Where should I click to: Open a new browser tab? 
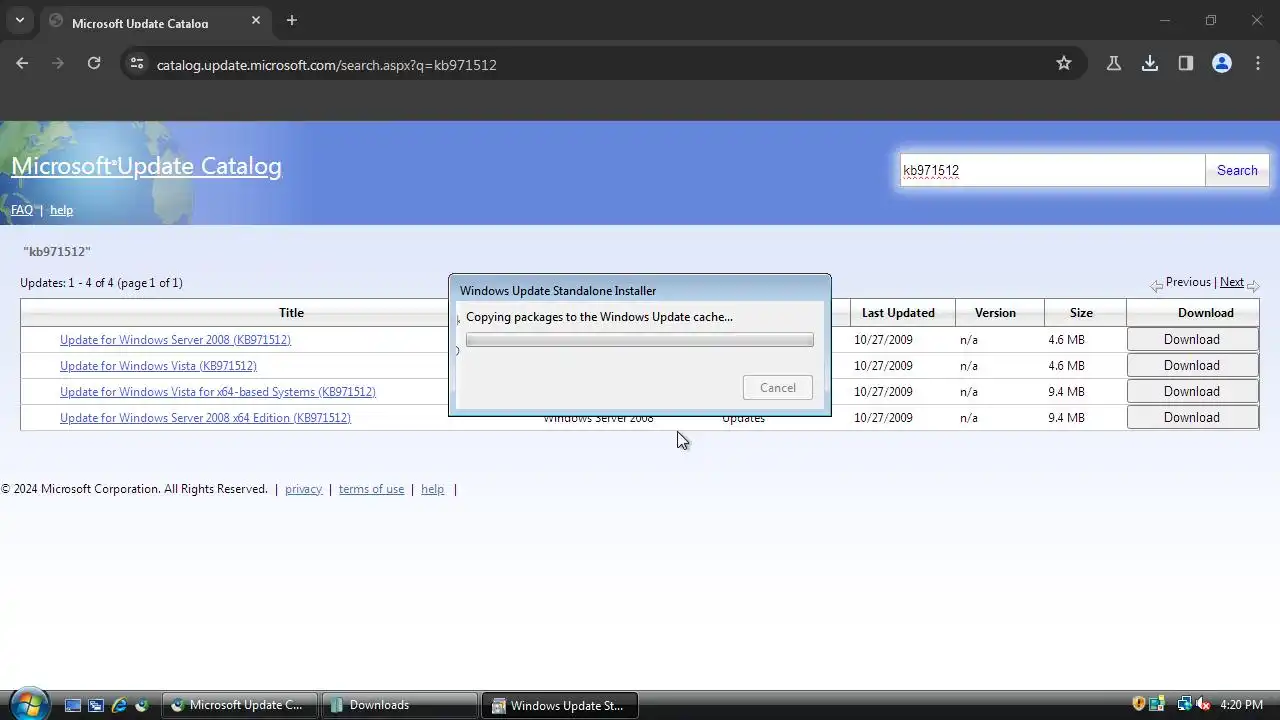coord(292,20)
